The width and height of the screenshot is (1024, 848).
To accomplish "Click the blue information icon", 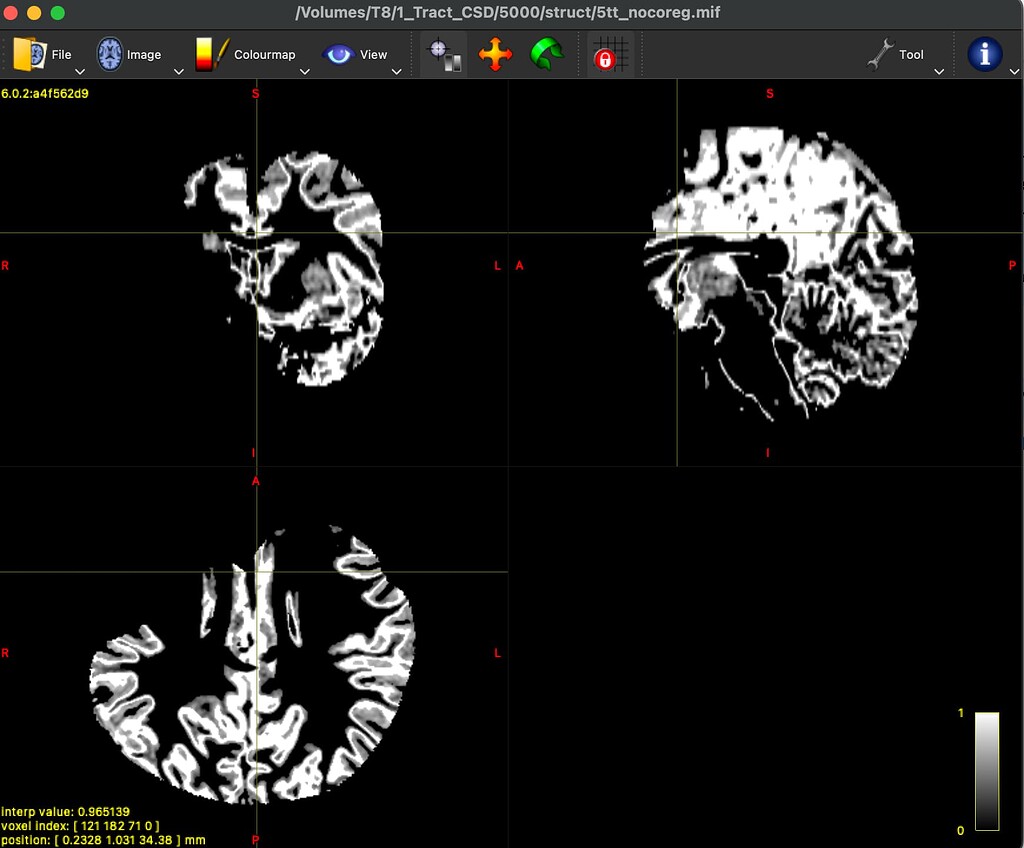I will pos(986,54).
